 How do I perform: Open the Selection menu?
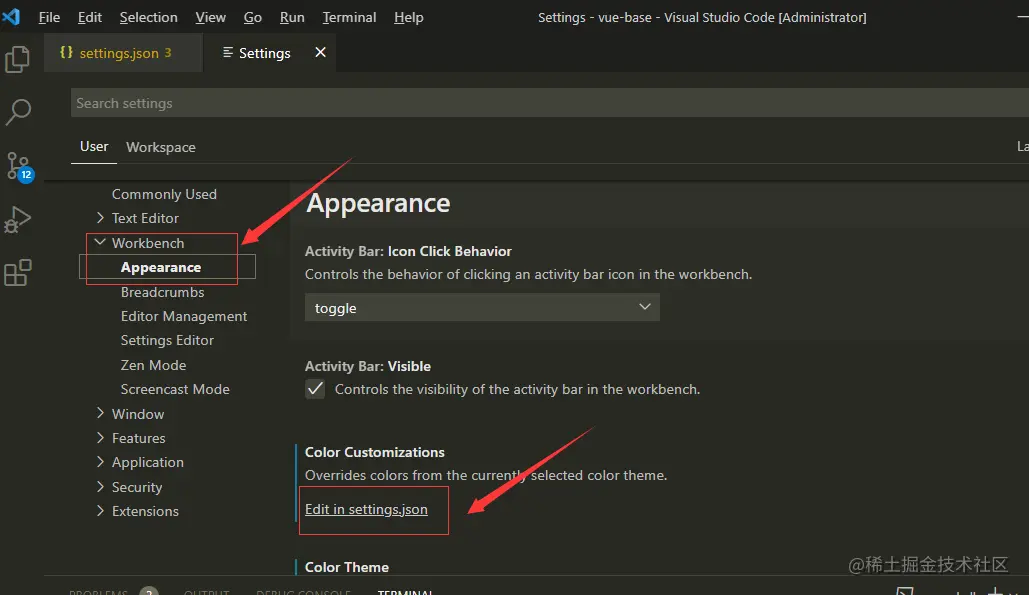click(x=148, y=17)
